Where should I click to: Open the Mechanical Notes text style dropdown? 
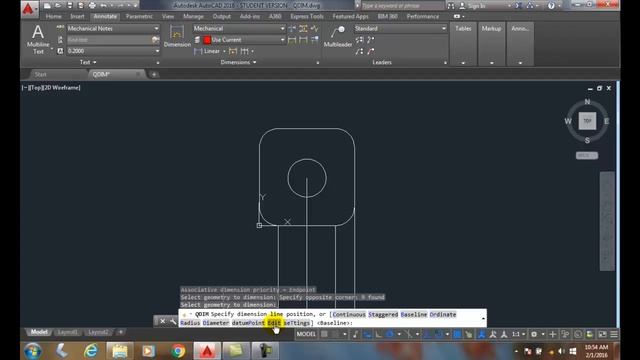click(113, 28)
